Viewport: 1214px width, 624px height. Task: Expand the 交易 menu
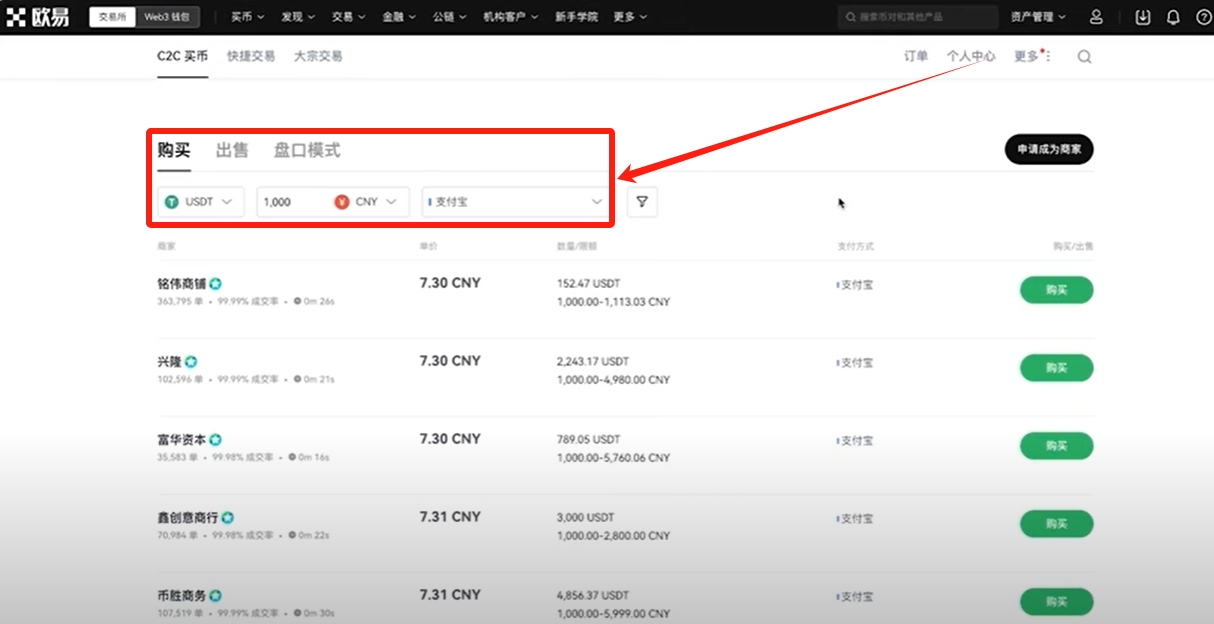(348, 17)
